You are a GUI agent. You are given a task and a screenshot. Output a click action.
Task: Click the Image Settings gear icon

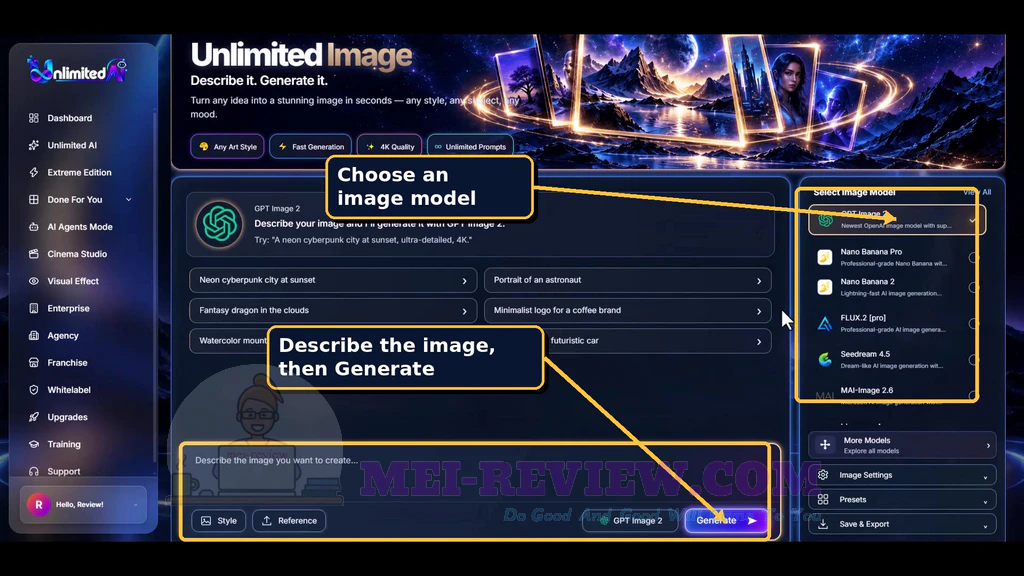tap(823, 475)
